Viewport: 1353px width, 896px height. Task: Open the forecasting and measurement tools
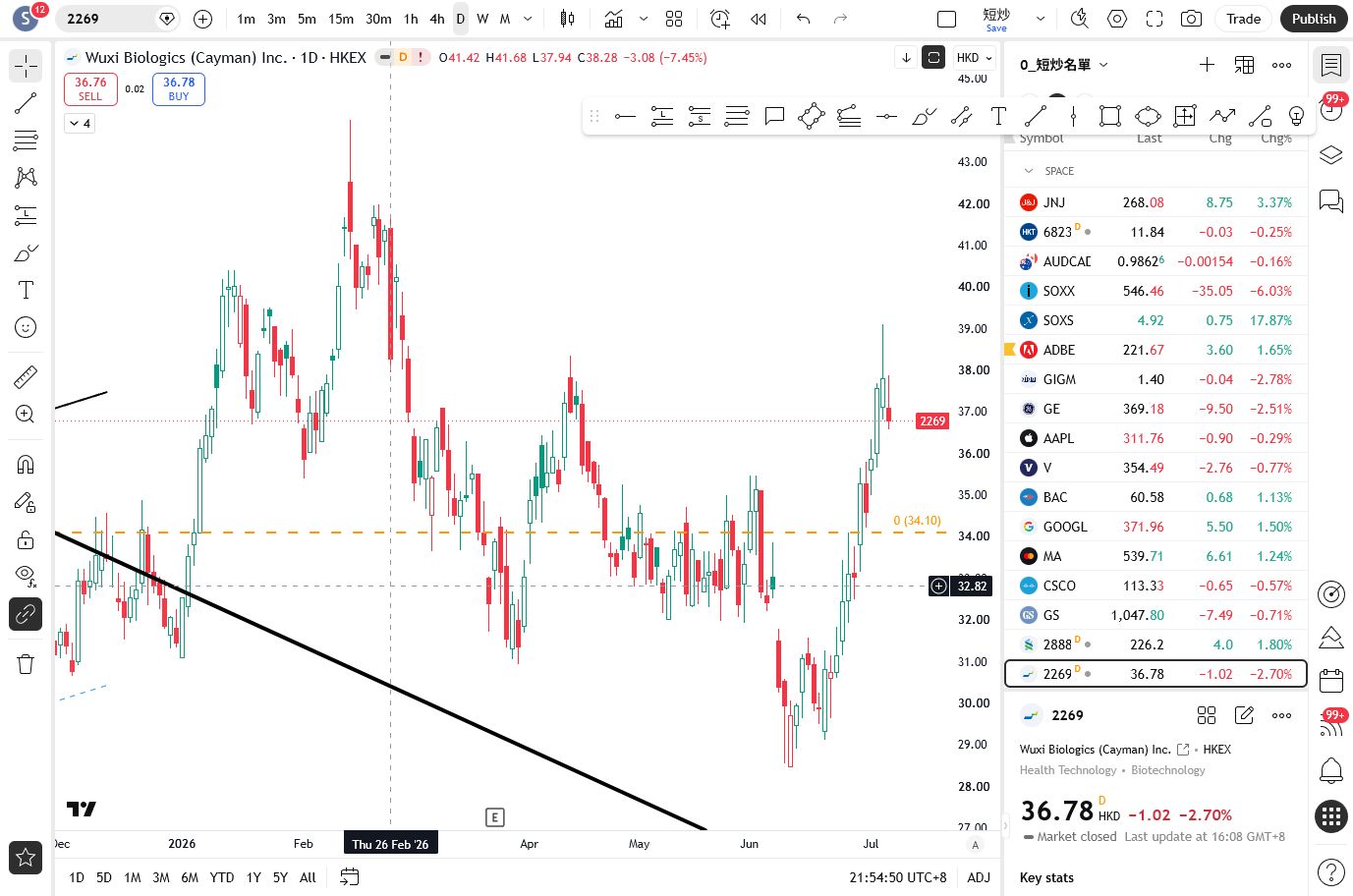26,215
